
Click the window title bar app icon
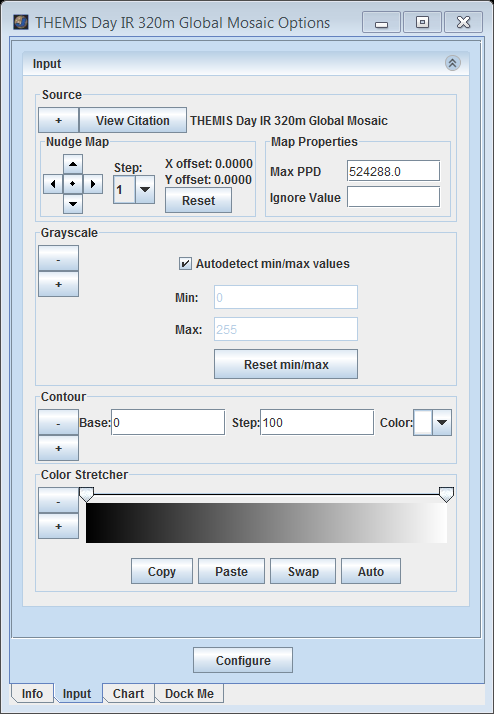pyautogui.click(x=21, y=22)
